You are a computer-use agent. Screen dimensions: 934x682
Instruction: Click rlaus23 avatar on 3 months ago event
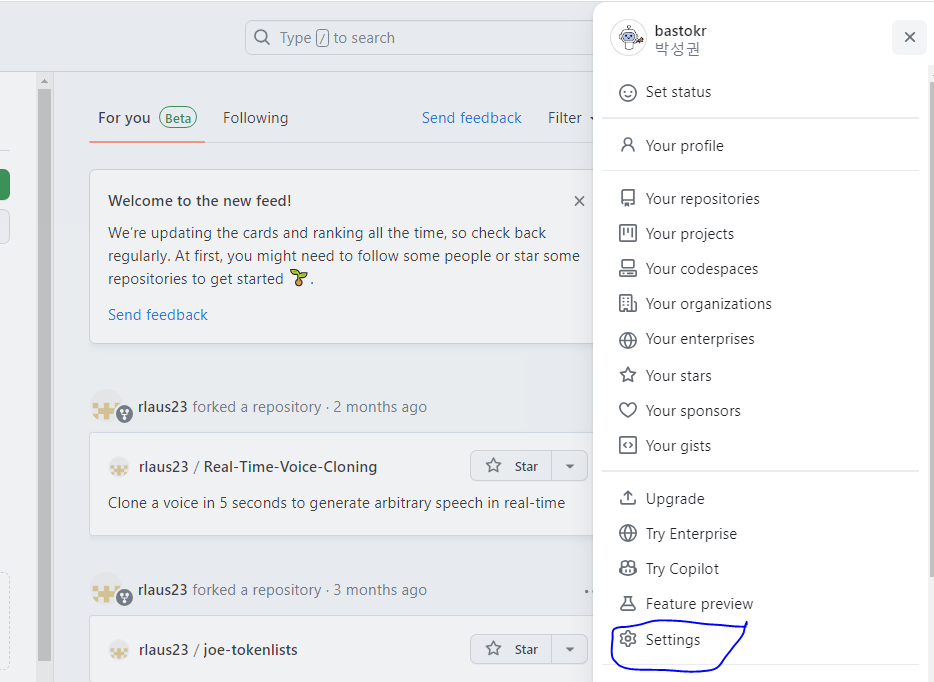pos(107,589)
